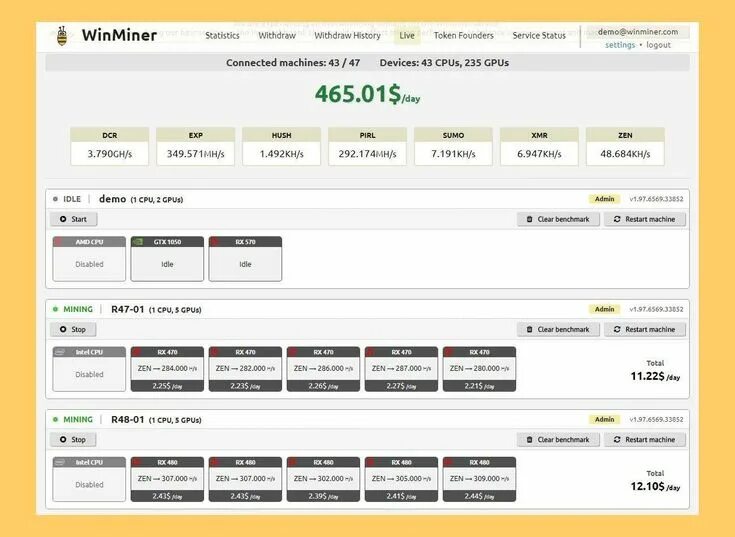Image resolution: width=735 pixels, height=537 pixels.
Task: Click the 12.10$ /day total for R48-01
Action: point(655,486)
